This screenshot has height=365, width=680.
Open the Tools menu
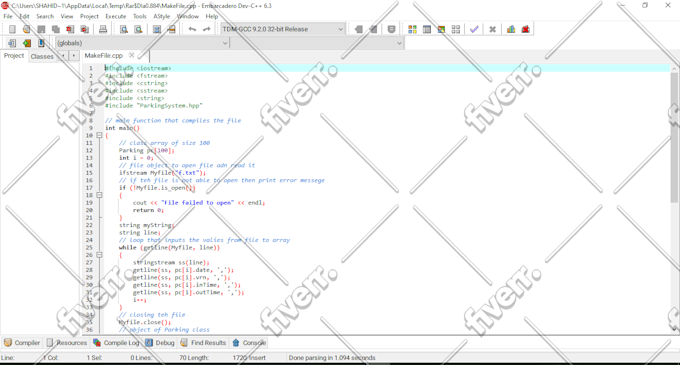pos(140,16)
